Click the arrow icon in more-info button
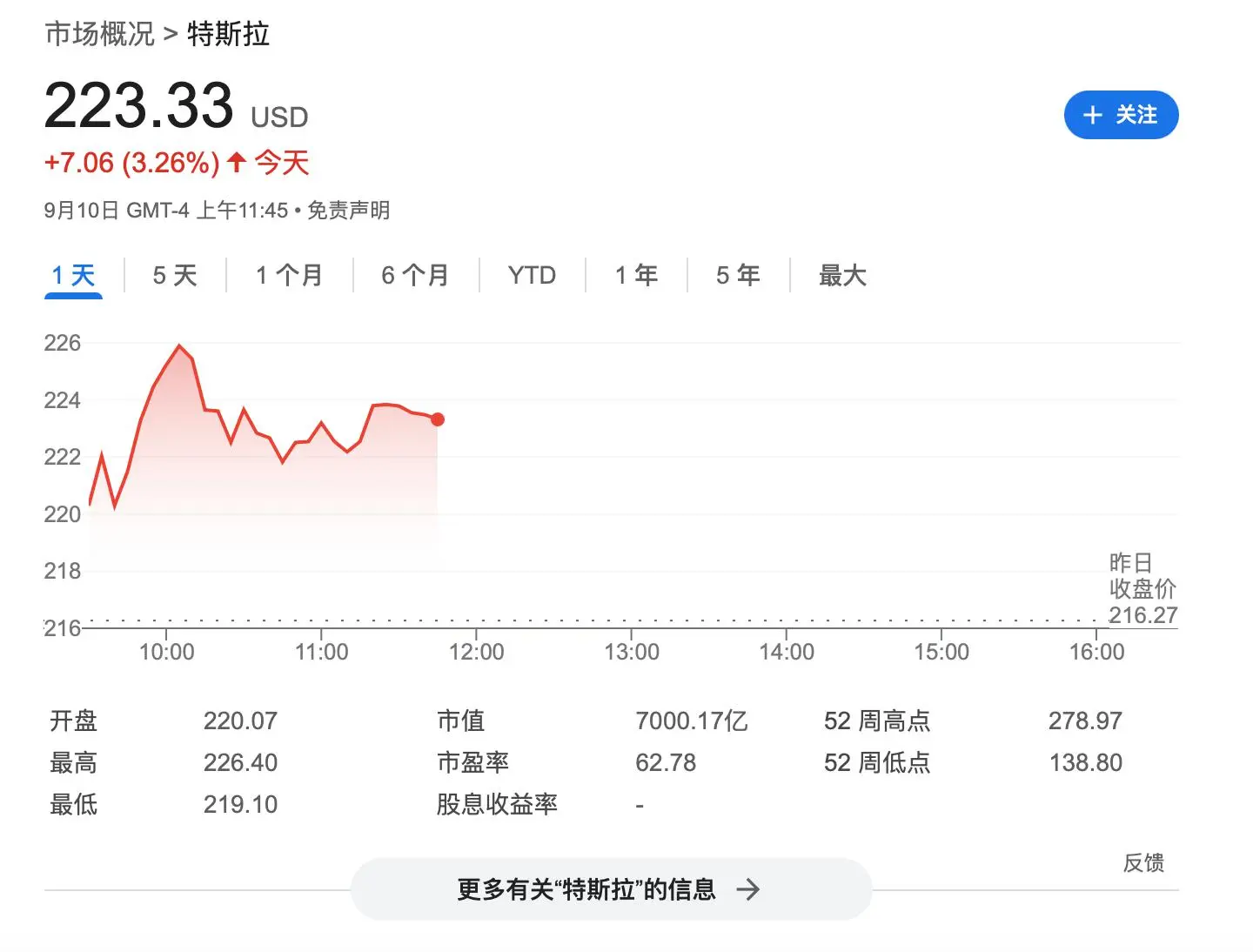 click(x=748, y=889)
